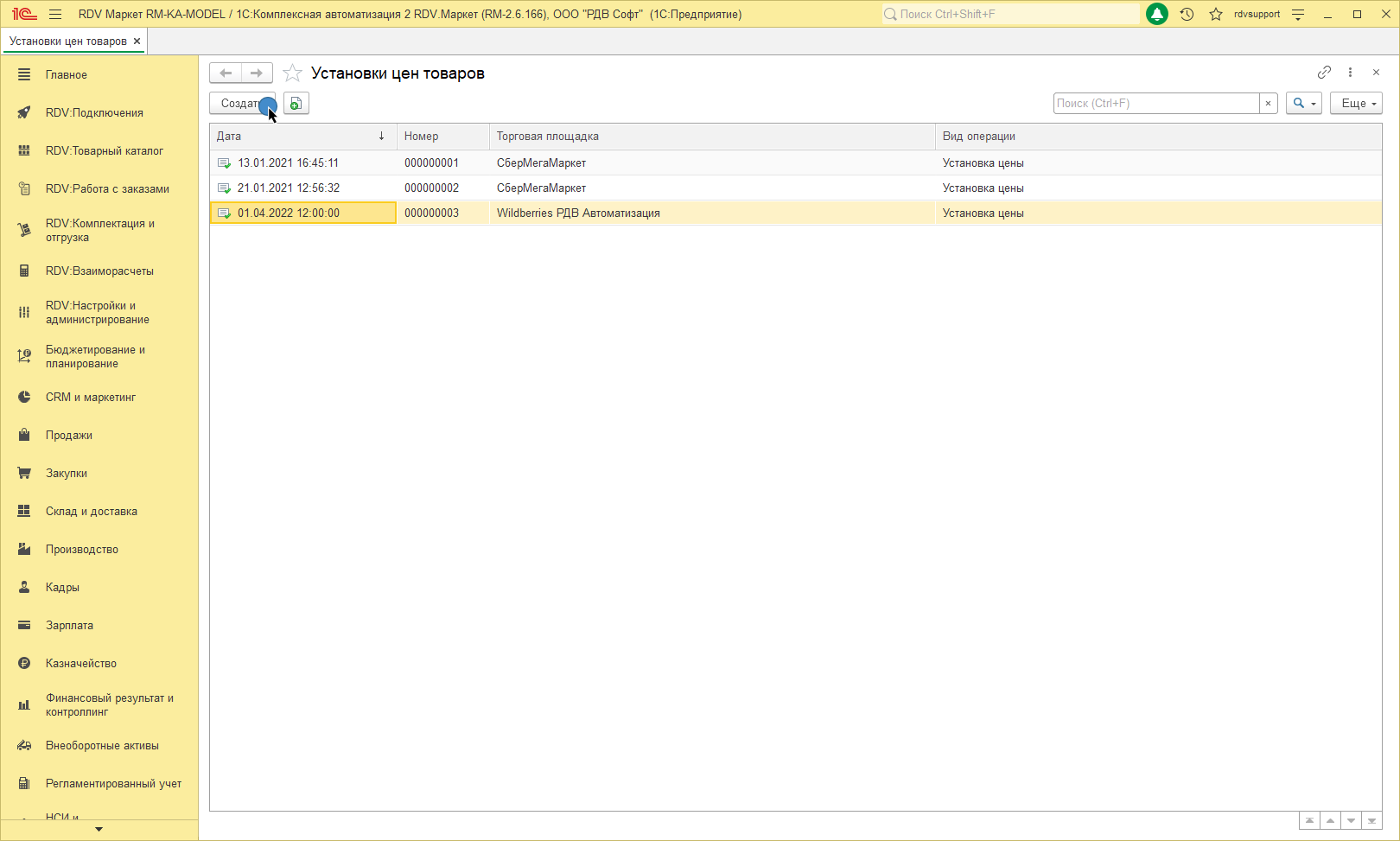Click the RDV:Настройки и администрирование icon

(x=24, y=313)
